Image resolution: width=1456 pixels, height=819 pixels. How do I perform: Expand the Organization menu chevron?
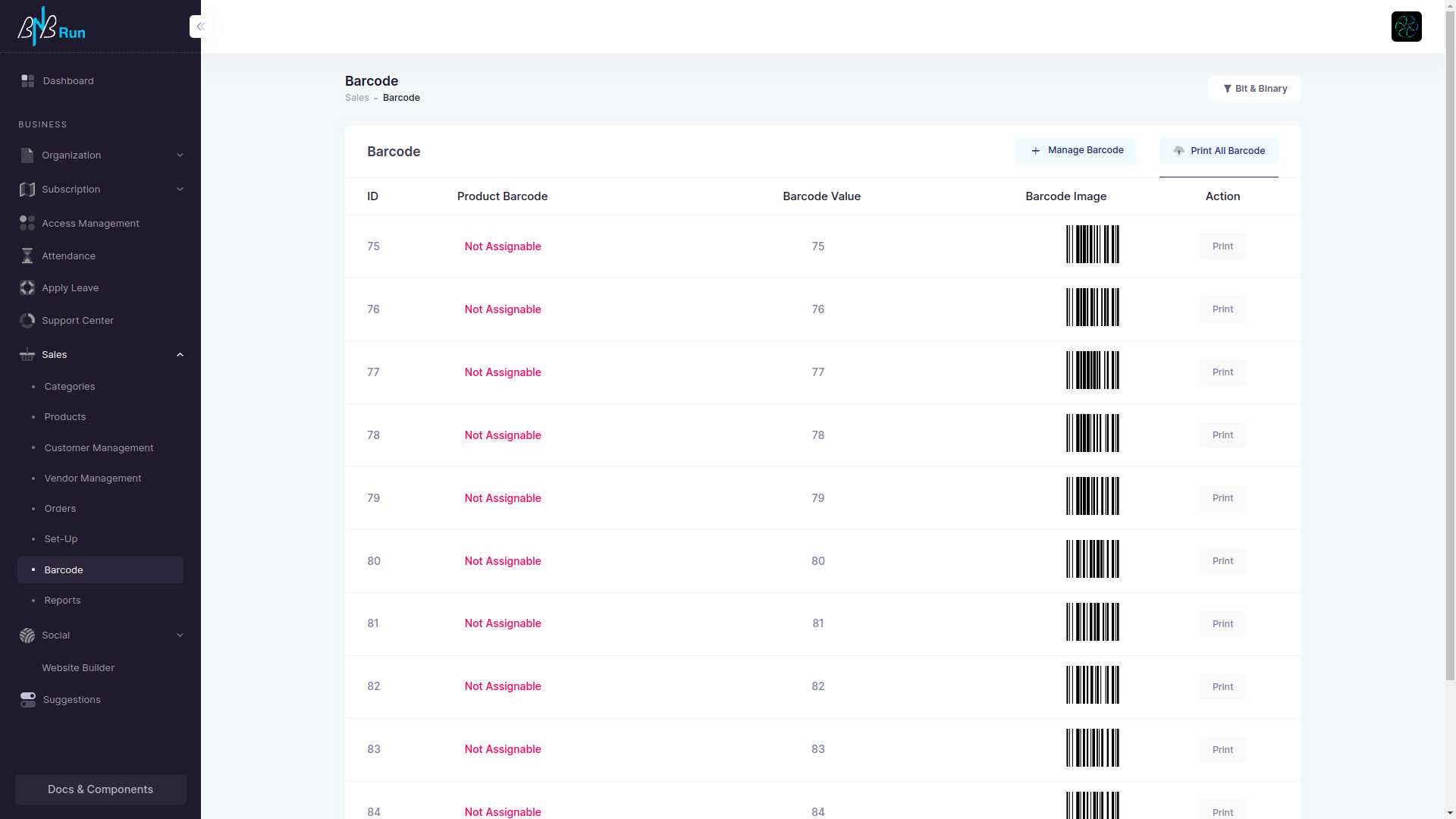pyautogui.click(x=180, y=155)
